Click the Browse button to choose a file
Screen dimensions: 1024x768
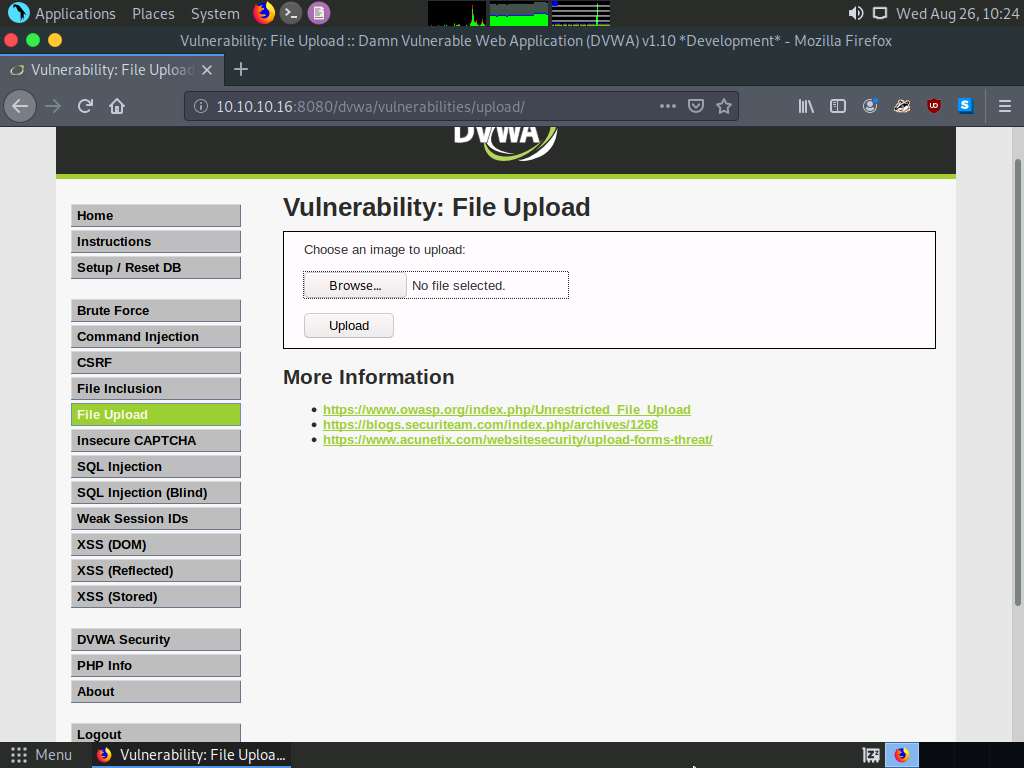[354, 285]
